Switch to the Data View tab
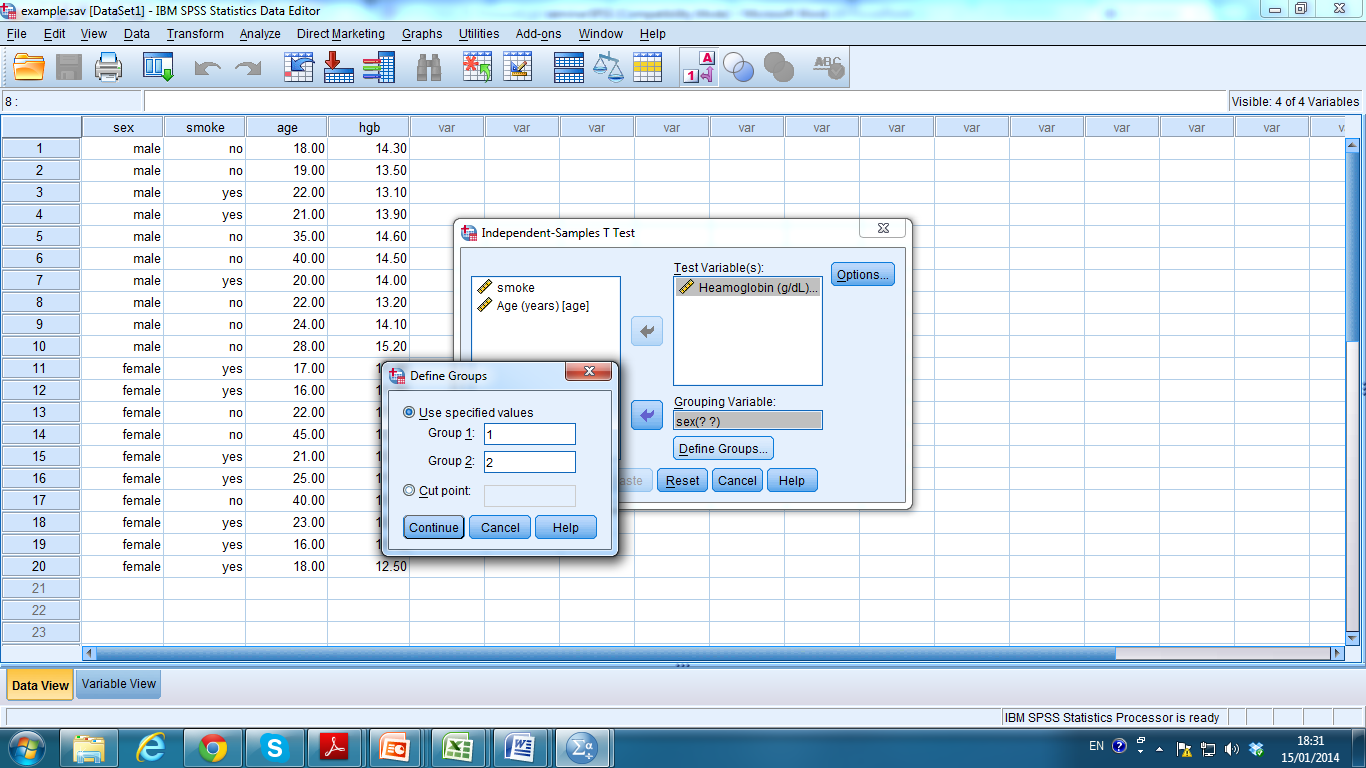1366x768 pixels. coord(40,685)
